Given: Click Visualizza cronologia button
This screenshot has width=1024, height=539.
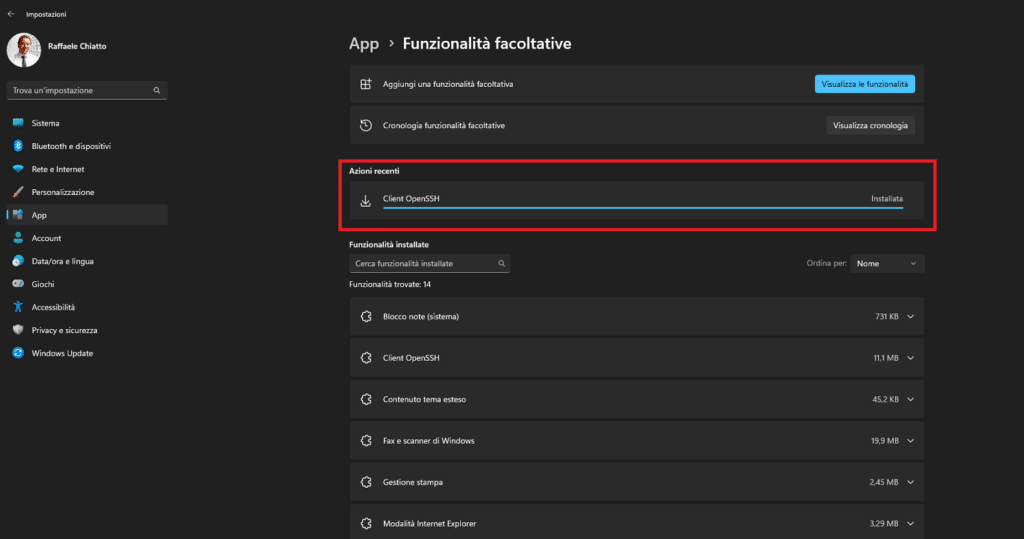Looking at the screenshot, I should click(x=871, y=125).
